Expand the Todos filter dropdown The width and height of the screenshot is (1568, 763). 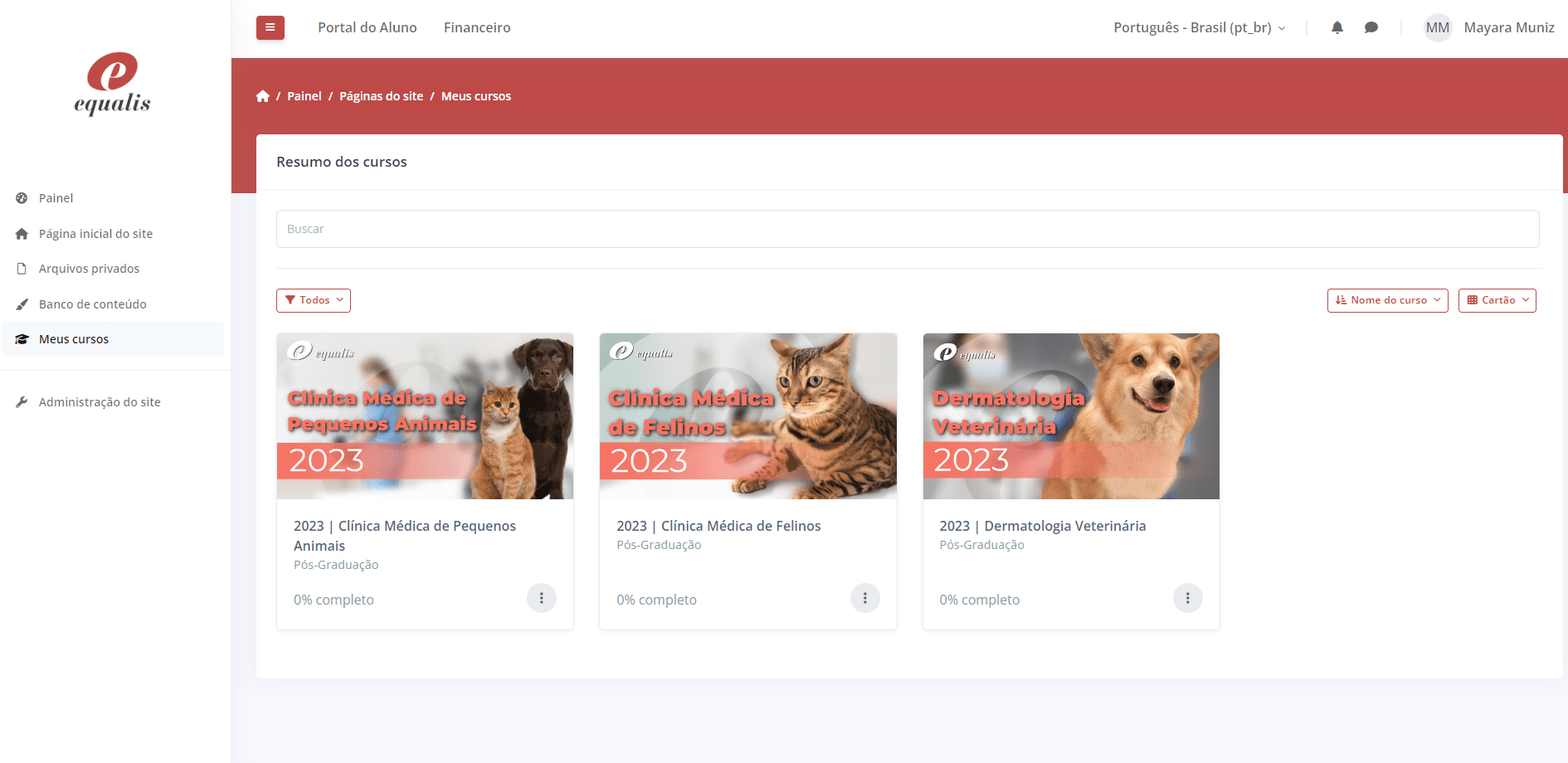pos(314,300)
